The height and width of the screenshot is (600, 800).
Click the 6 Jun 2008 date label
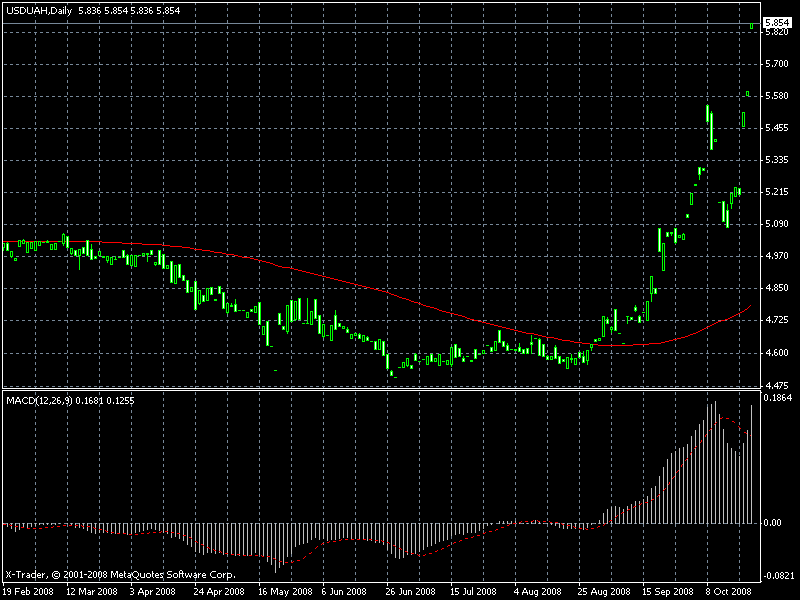(344, 592)
